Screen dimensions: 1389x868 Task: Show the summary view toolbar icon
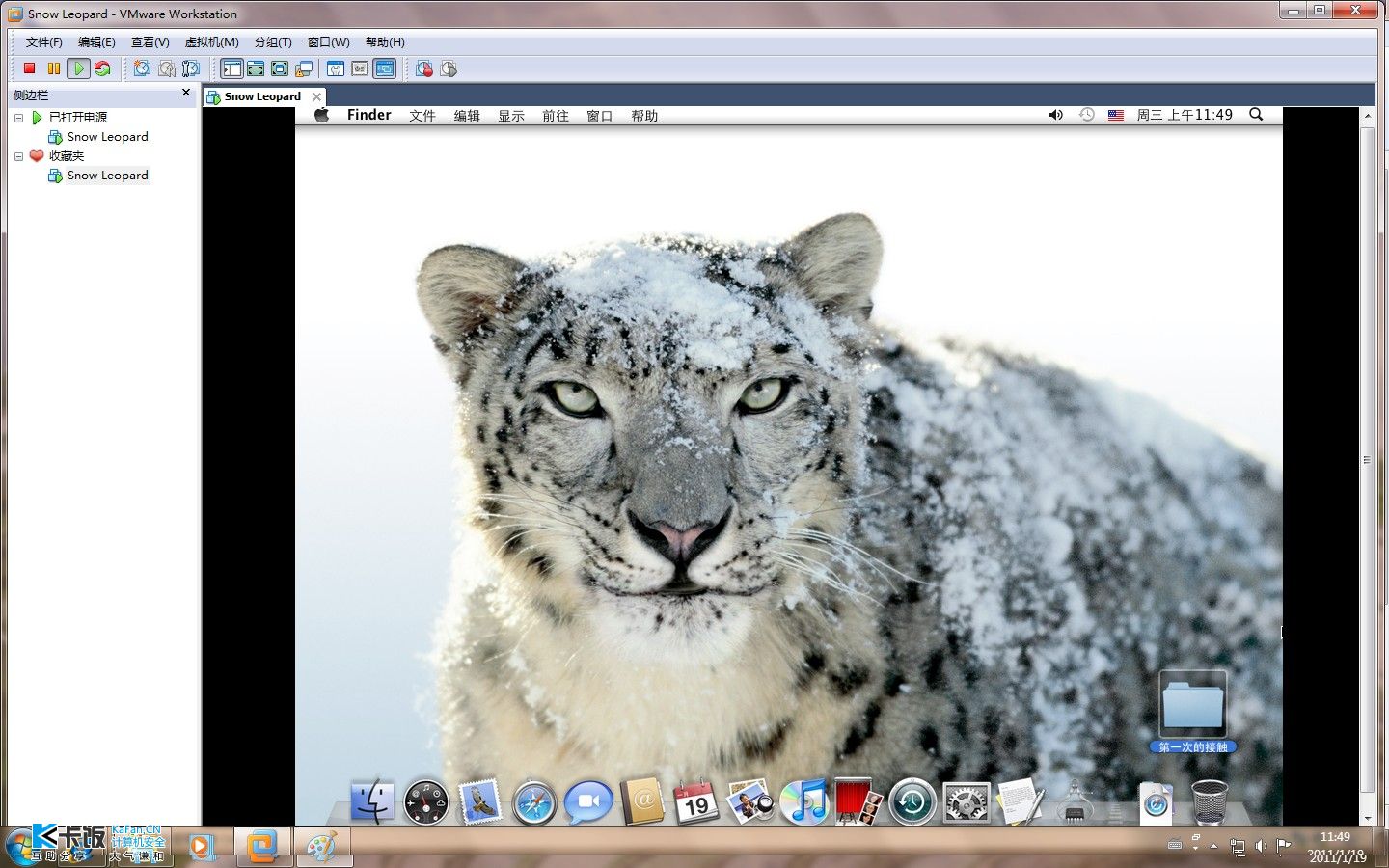click(x=336, y=68)
